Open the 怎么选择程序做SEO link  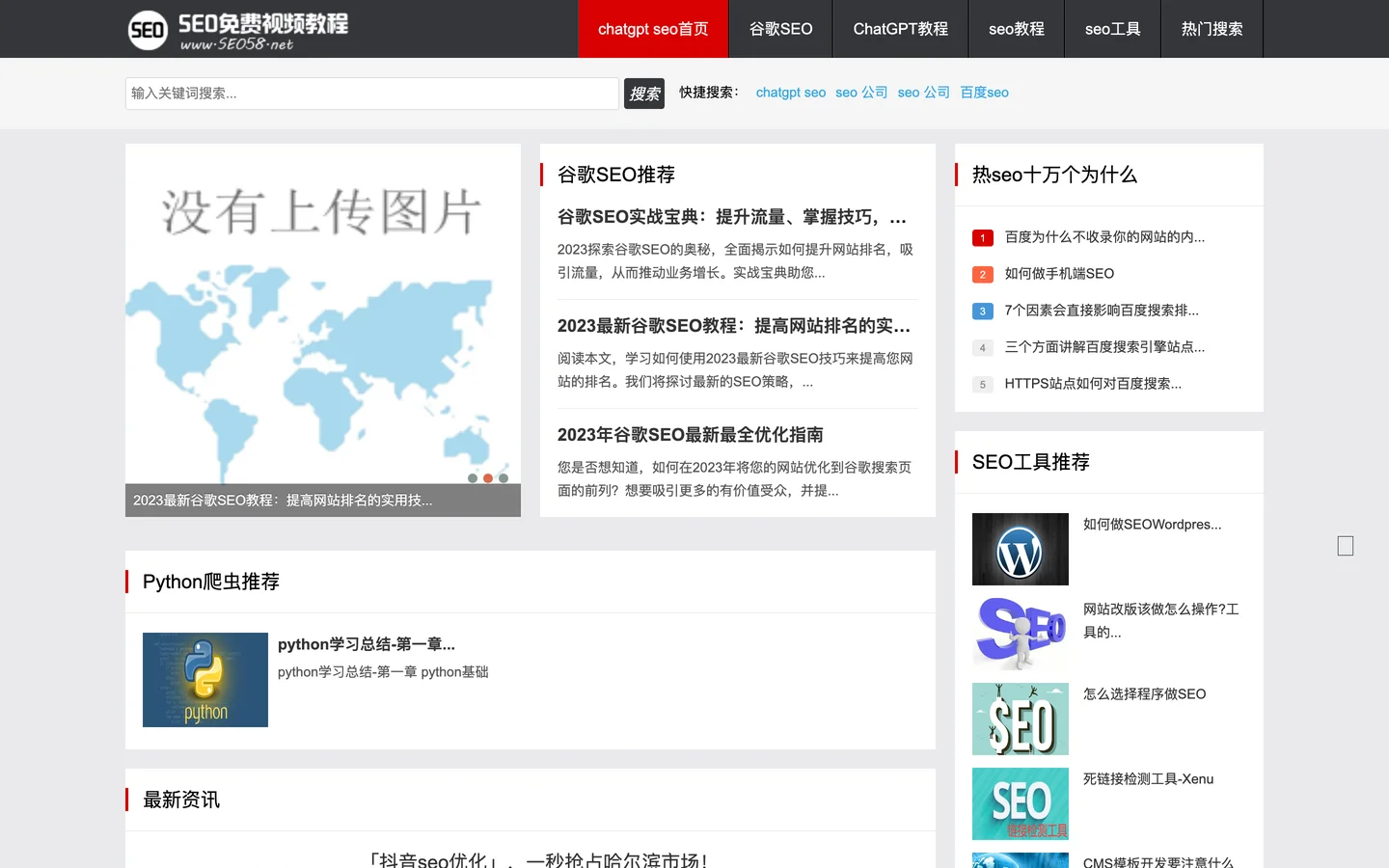pyautogui.click(x=1144, y=694)
